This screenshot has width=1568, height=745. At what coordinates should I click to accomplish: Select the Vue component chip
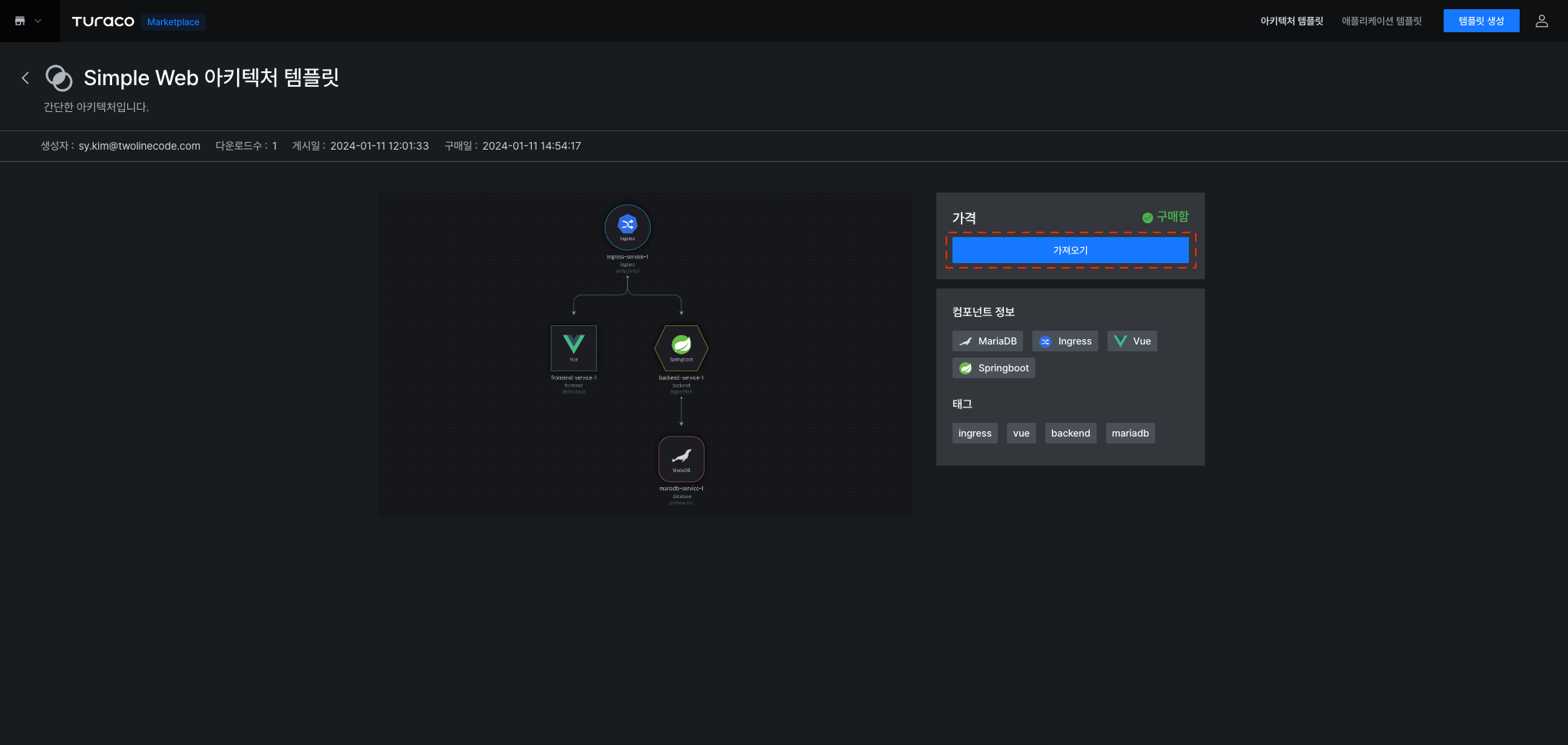coord(1132,341)
